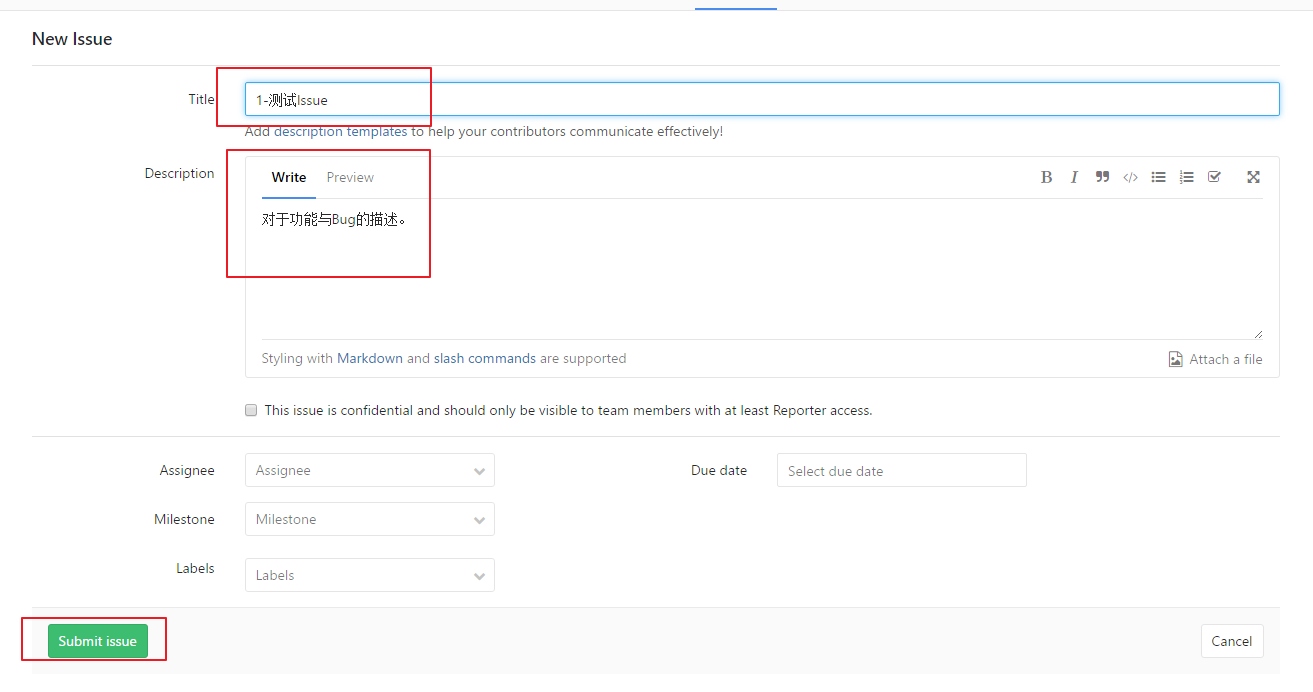Cancel creating the new issue
This screenshot has width=1313, height=692.
tap(1232, 641)
